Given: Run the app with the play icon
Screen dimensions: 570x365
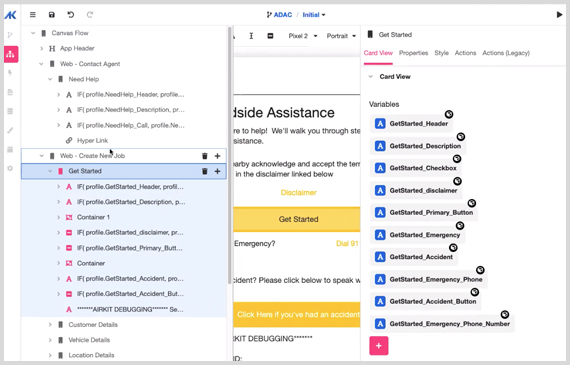Looking at the screenshot, I should coord(559,15).
